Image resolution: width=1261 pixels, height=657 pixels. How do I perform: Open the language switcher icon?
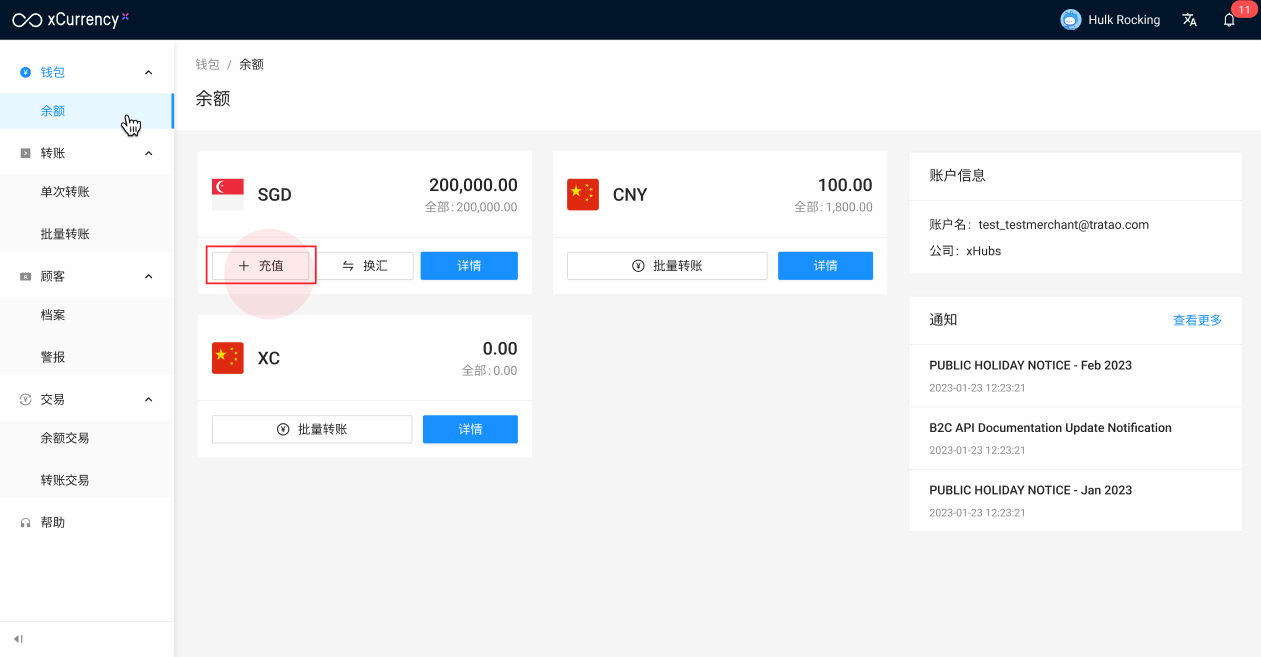tap(1189, 20)
